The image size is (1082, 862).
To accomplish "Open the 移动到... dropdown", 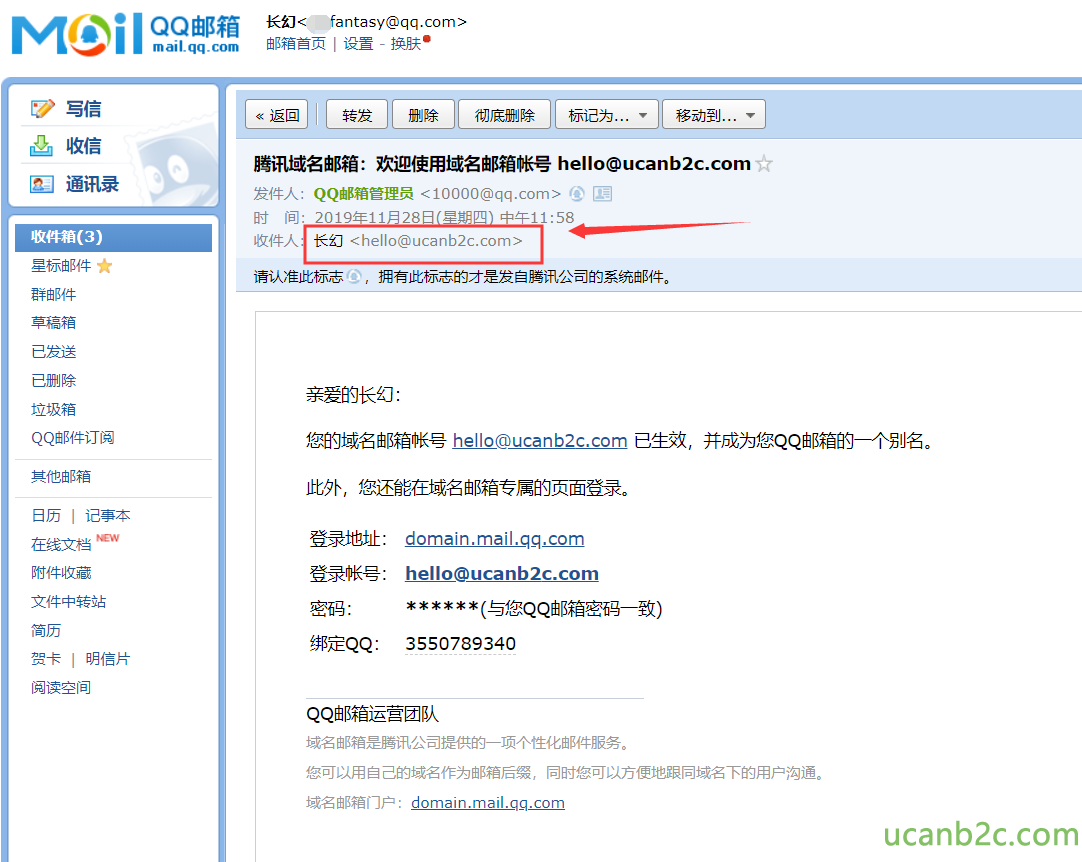I will (x=714, y=115).
